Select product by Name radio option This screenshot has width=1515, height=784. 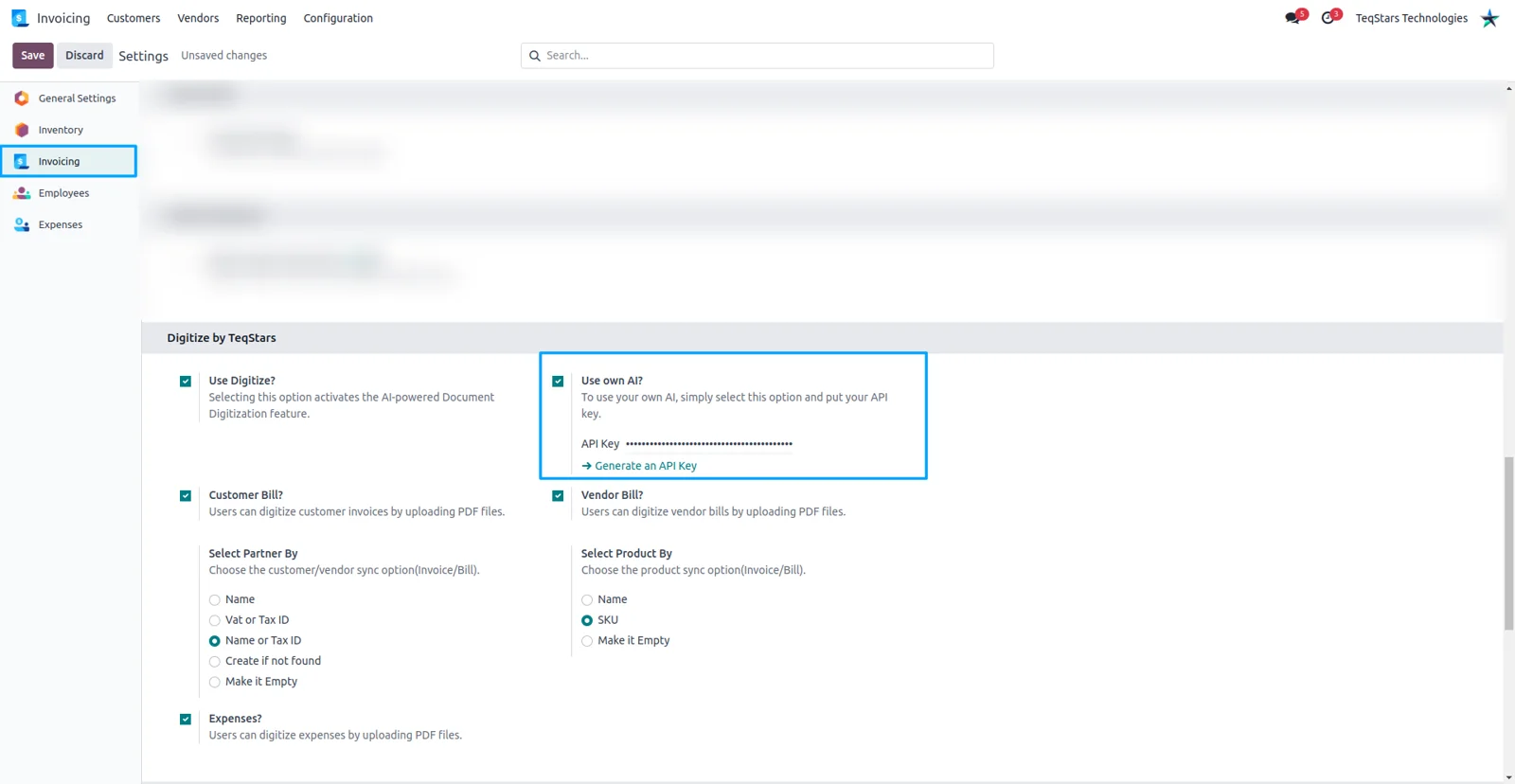(587, 600)
